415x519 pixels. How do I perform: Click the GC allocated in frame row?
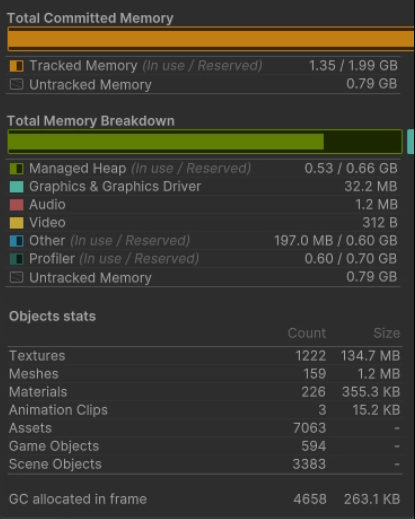(204, 499)
